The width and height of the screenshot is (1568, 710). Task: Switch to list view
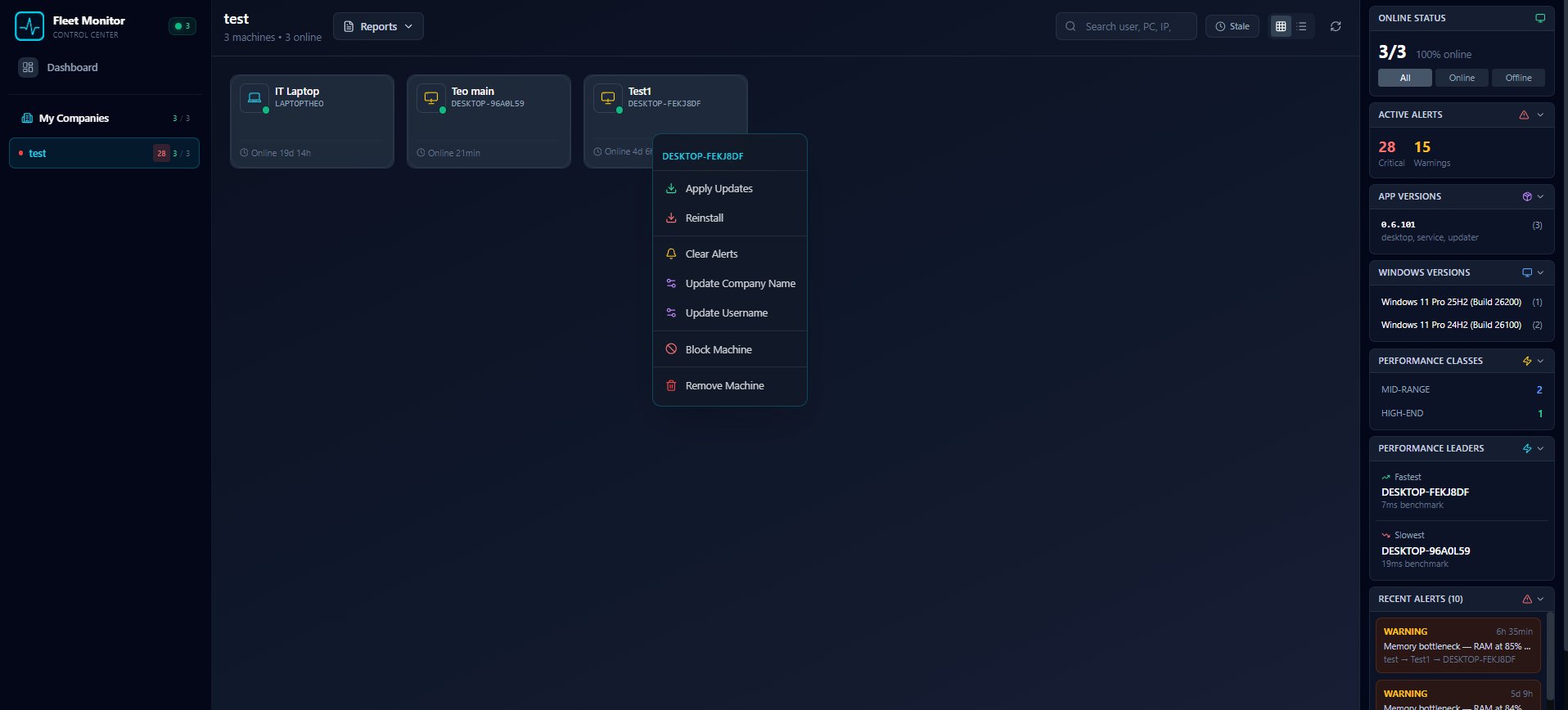[1302, 26]
